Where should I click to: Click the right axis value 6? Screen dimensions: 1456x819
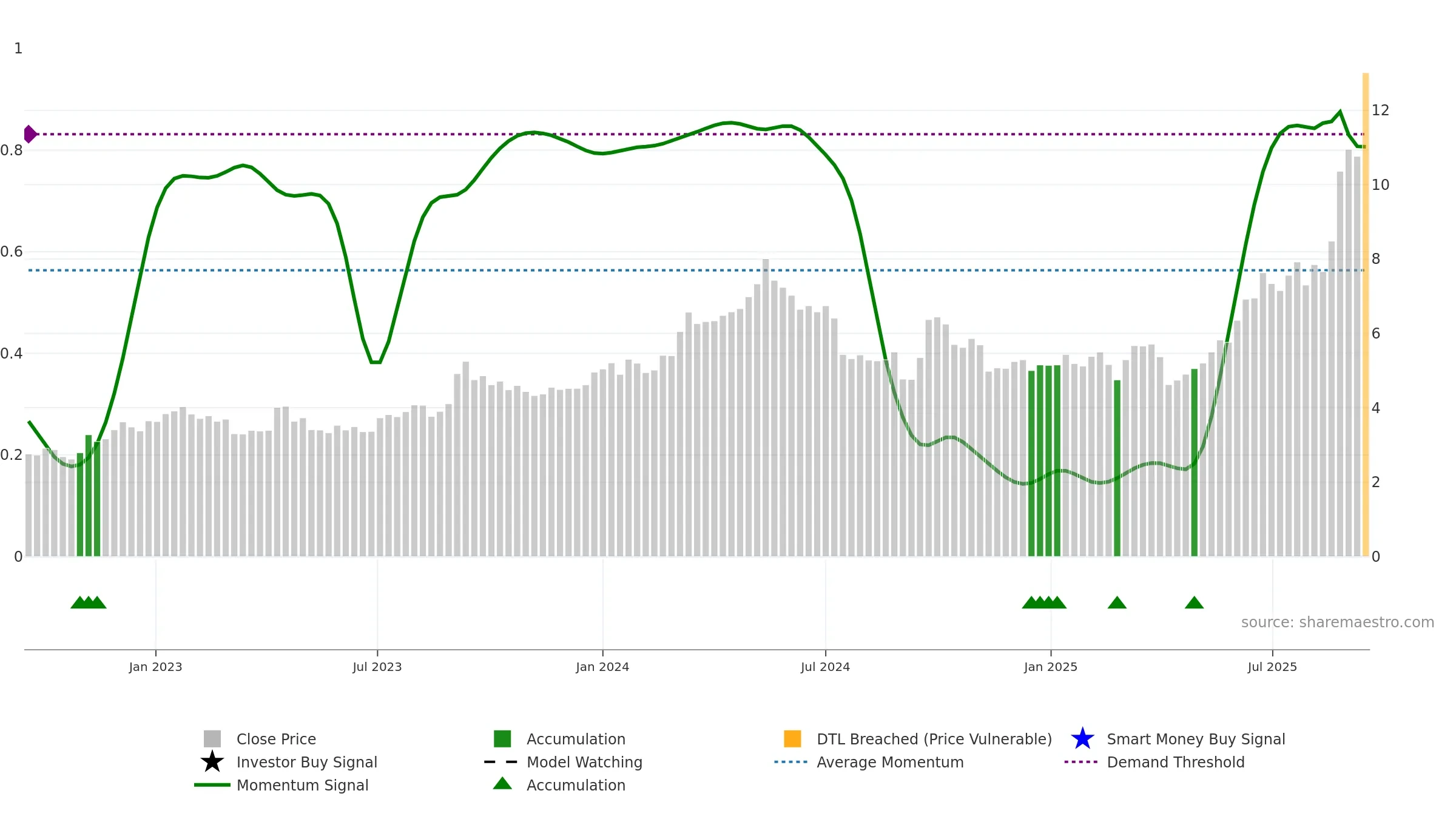tap(1376, 334)
